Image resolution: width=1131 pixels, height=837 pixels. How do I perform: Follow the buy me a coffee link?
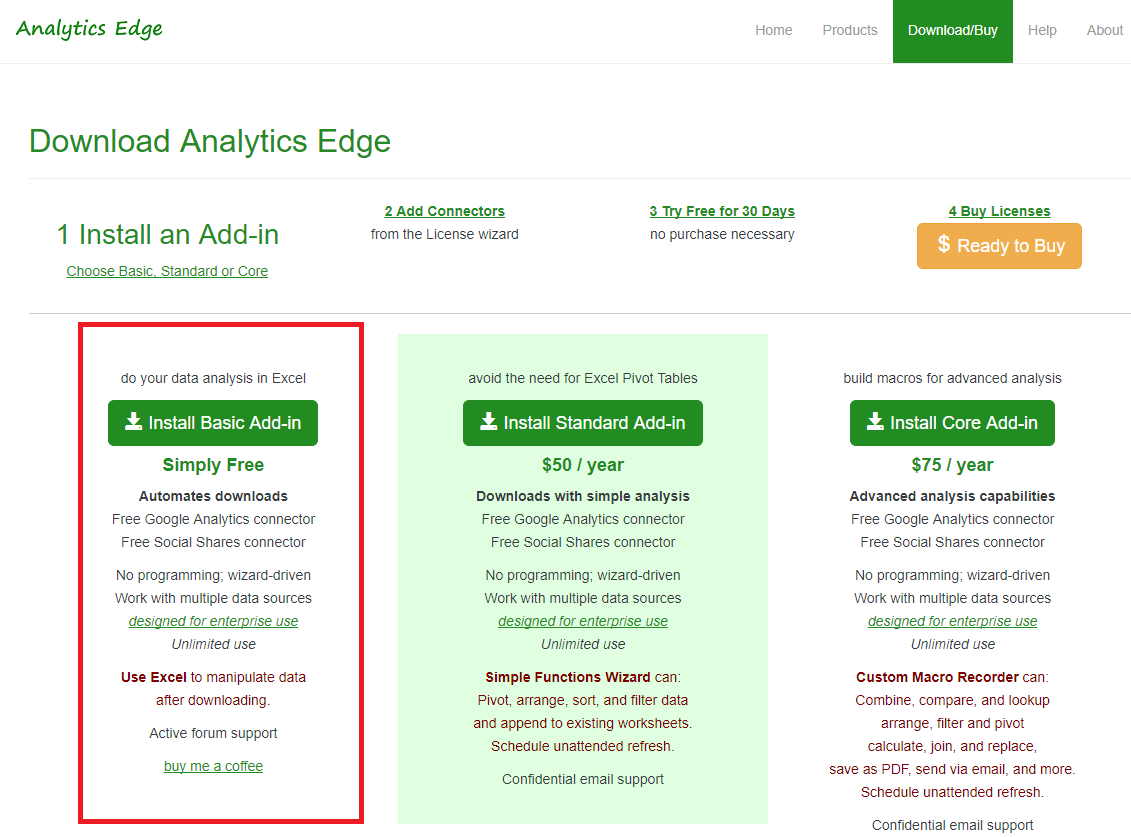tap(214, 766)
